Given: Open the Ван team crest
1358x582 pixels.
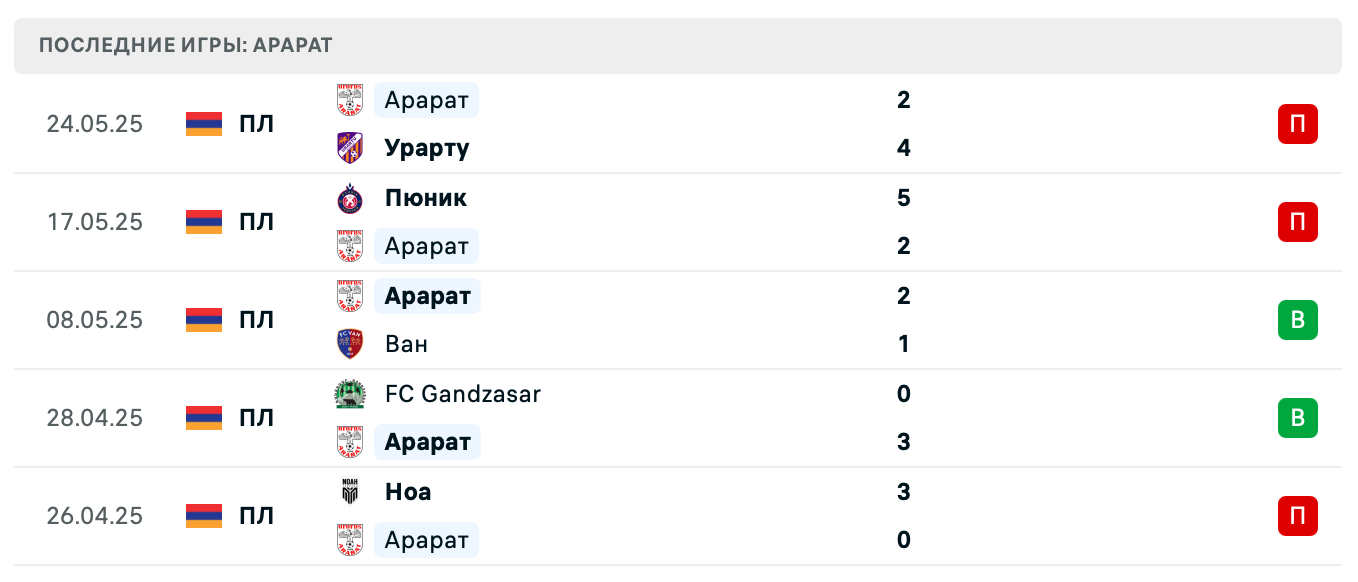Looking at the screenshot, I should click(350, 344).
